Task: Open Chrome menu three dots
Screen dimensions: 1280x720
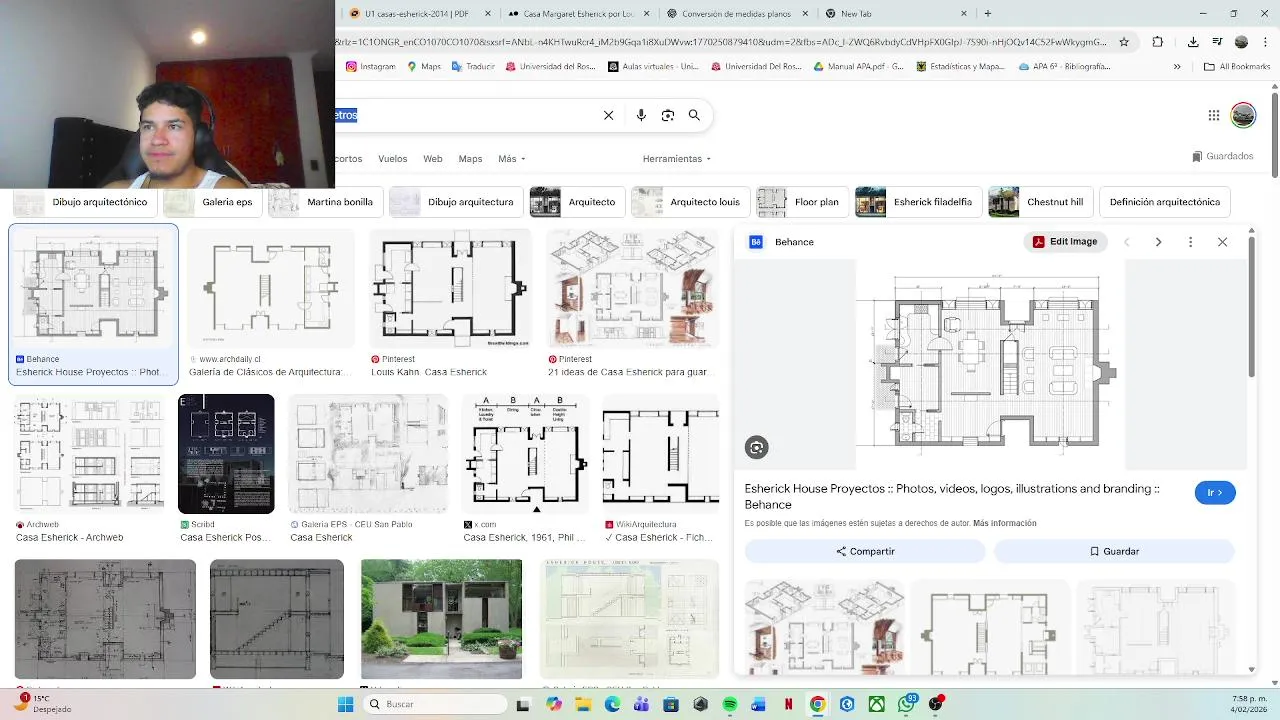Action: coord(1264,42)
